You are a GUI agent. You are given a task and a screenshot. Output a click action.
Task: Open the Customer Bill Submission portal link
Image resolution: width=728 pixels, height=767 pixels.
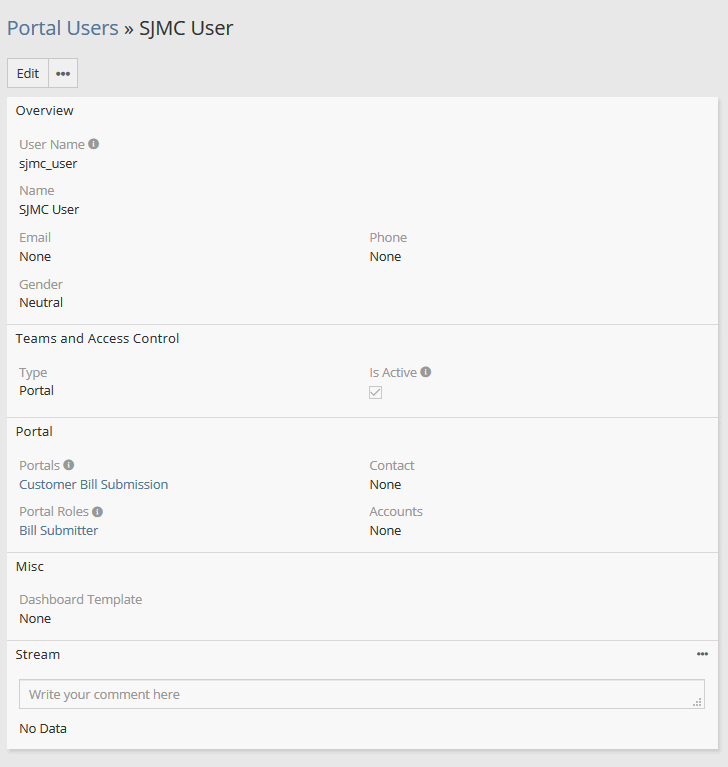pos(94,484)
